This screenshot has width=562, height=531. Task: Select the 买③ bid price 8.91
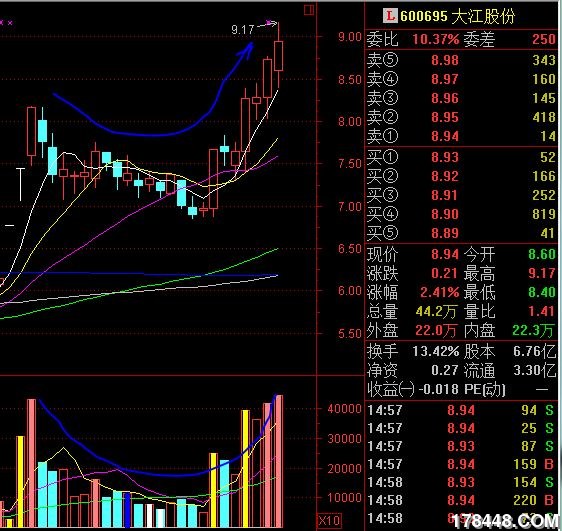[445, 195]
